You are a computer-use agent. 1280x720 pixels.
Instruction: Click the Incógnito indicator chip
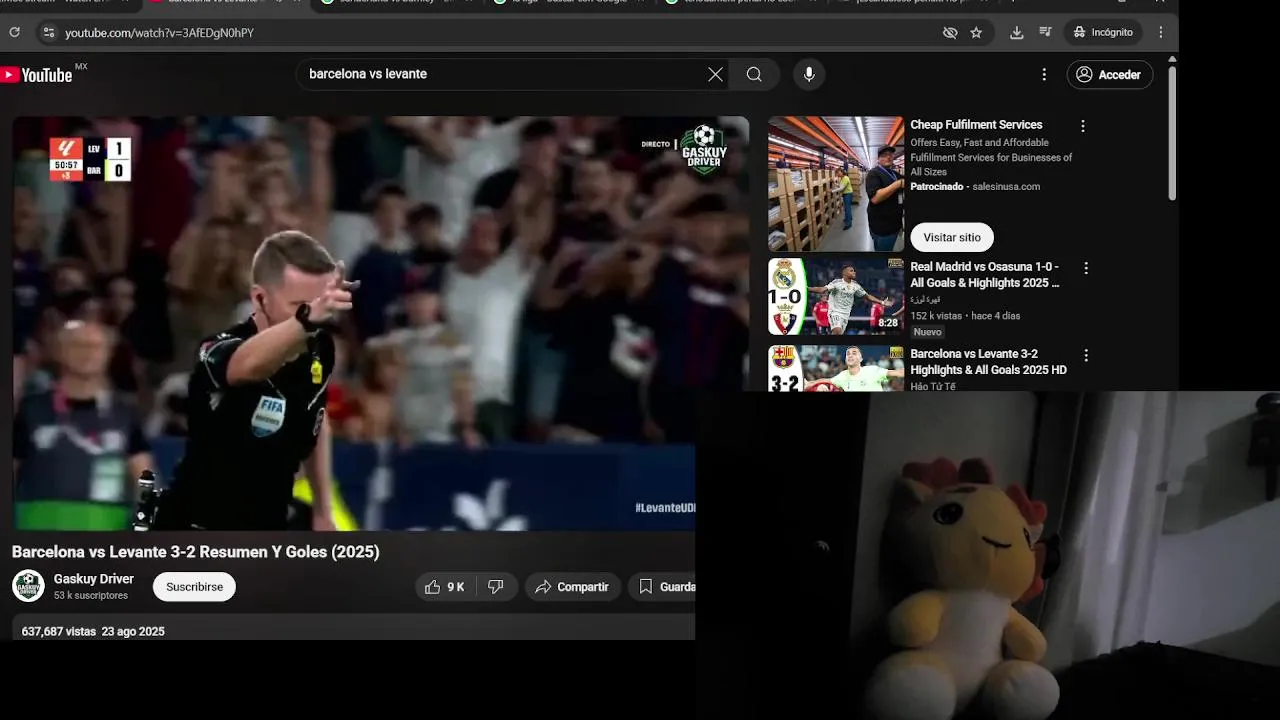click(x=1104, y=32)
